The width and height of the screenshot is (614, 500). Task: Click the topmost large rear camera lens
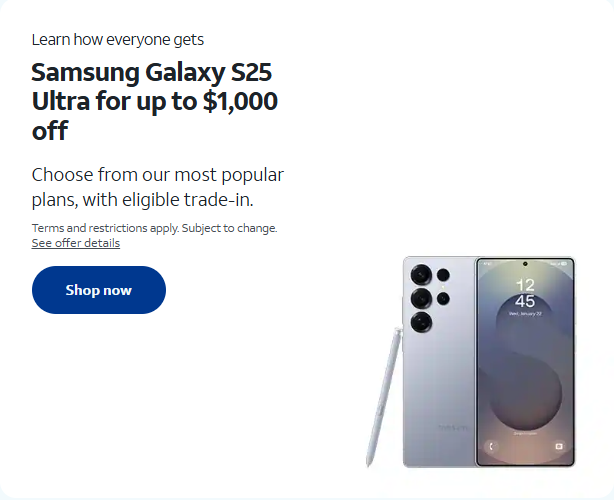(x=421, y=275)
